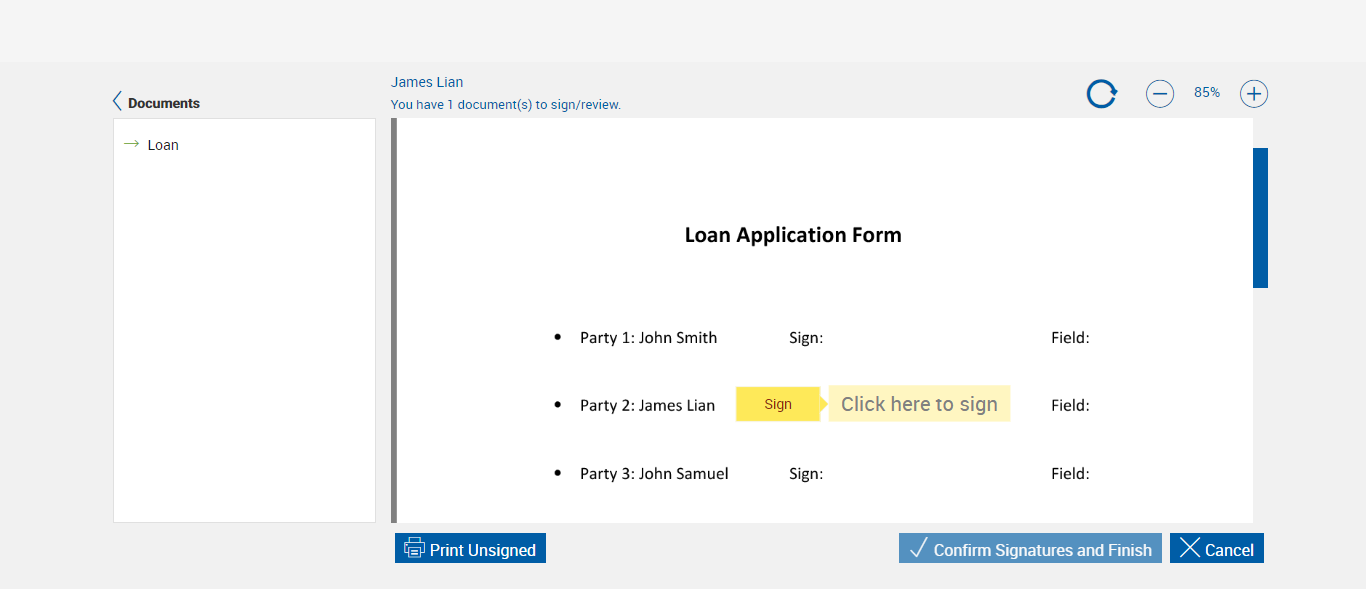The image size is (1366, 589).
Task: Click the back chevron beside Documents
Action: pyautogui.click(x=118, y=102)
